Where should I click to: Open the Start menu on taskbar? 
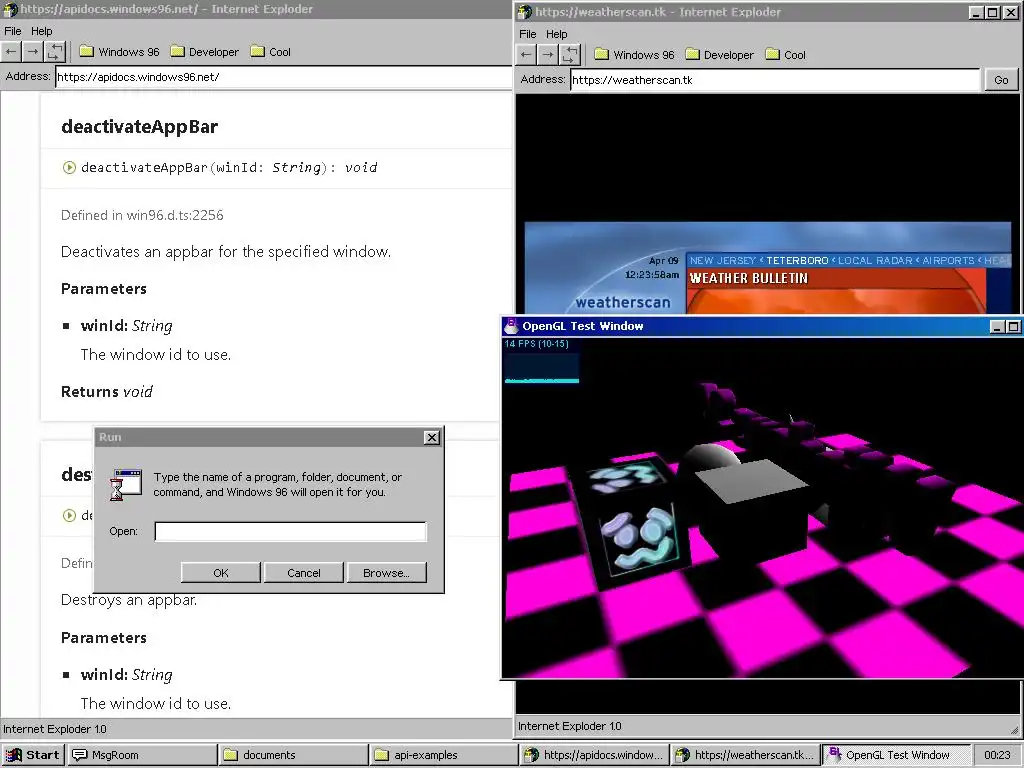(x=32, y=755)
